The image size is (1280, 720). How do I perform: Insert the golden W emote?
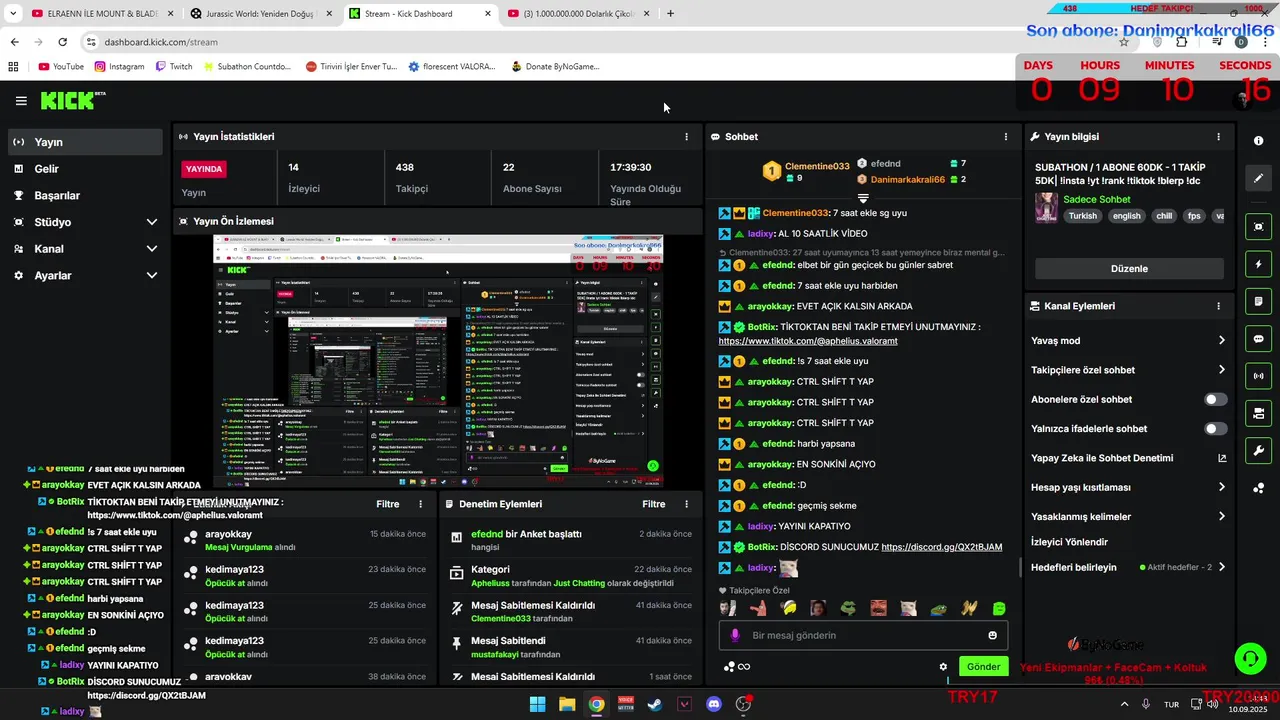[968, 608]
